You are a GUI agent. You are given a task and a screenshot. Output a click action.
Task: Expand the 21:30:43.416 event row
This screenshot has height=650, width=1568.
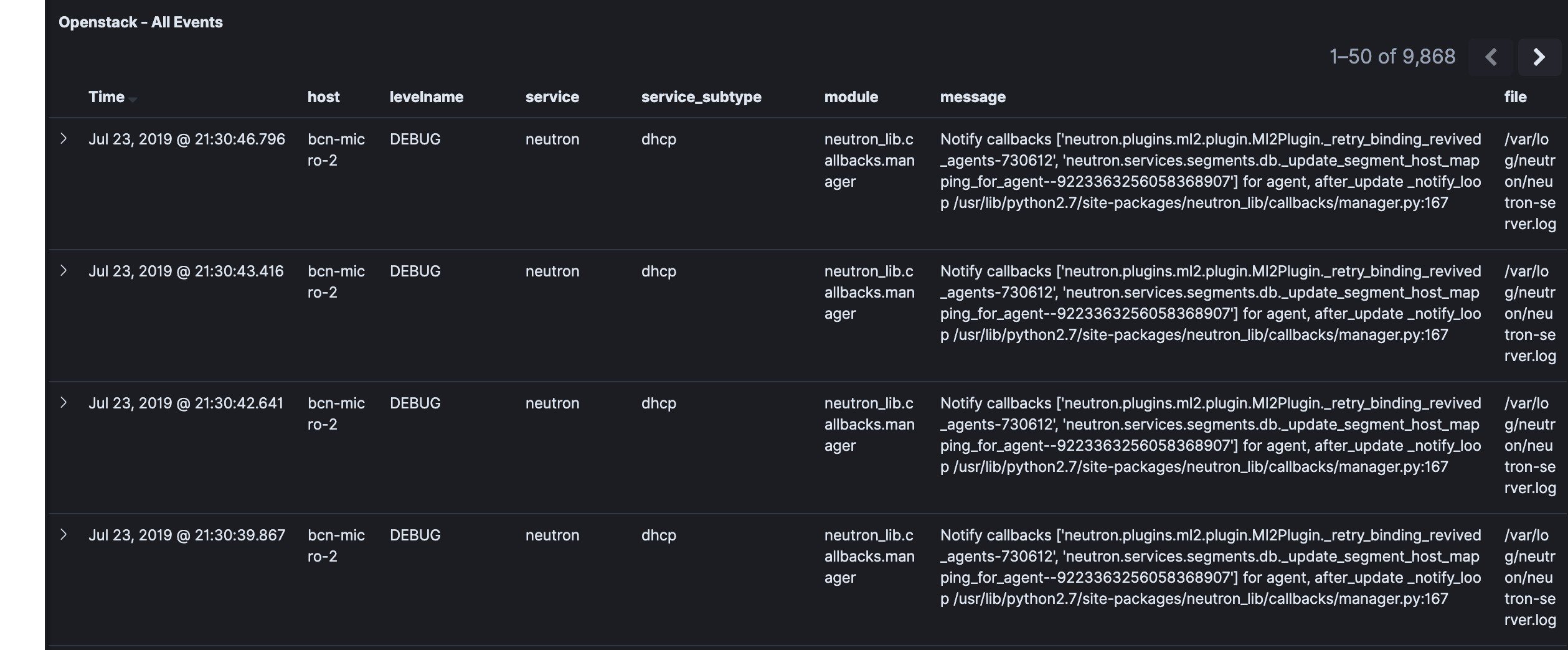pyautogui.click(x=64, y=270)
